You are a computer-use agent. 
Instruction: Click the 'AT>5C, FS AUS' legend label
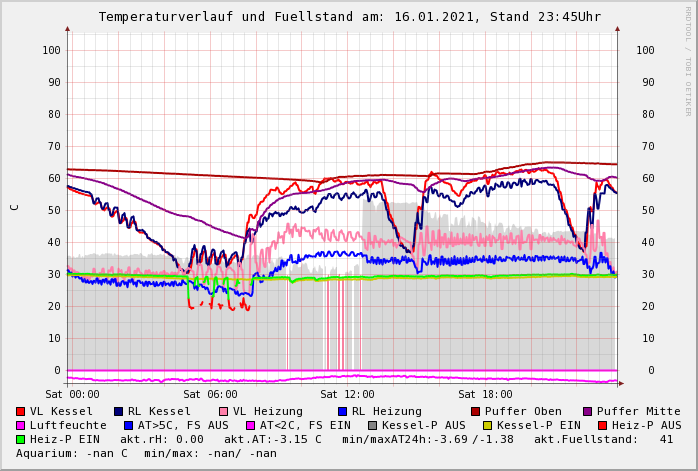[183, 425]
